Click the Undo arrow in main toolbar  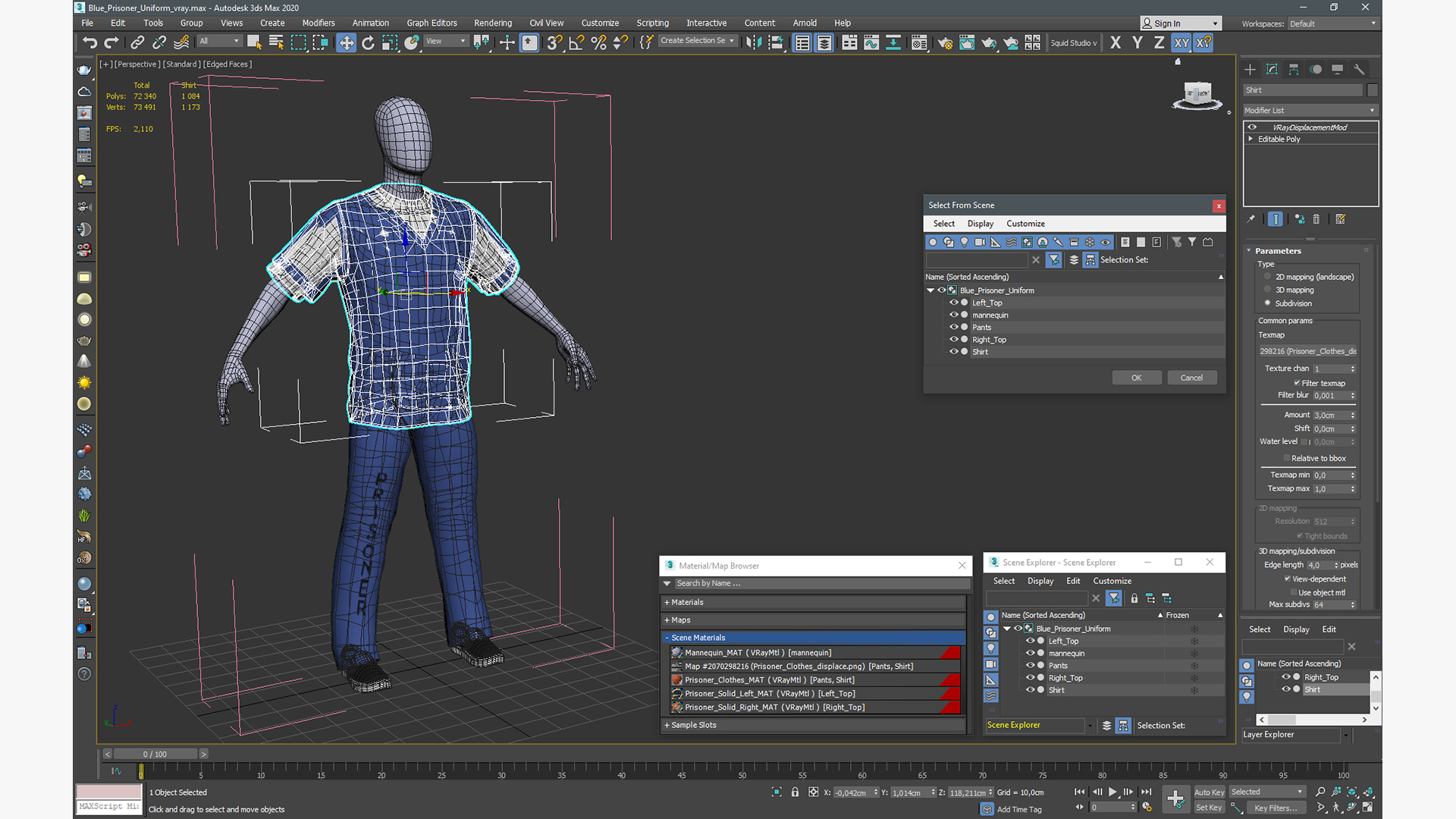tap(90, 42)
